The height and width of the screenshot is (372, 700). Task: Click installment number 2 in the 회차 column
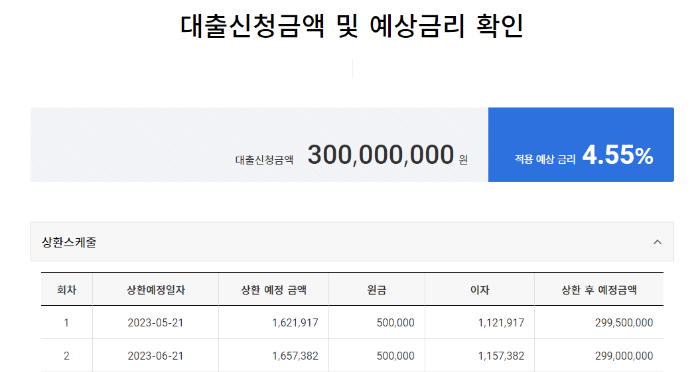(x=67, y=356)
